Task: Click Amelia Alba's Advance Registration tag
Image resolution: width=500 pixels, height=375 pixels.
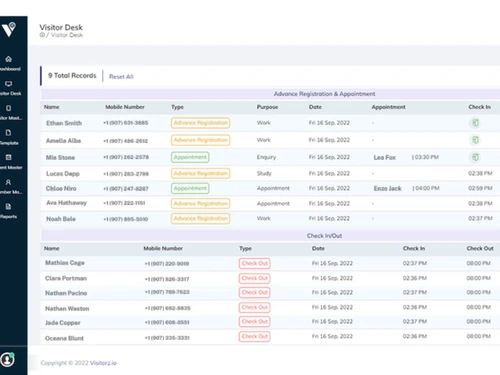Action: point(200,140)
